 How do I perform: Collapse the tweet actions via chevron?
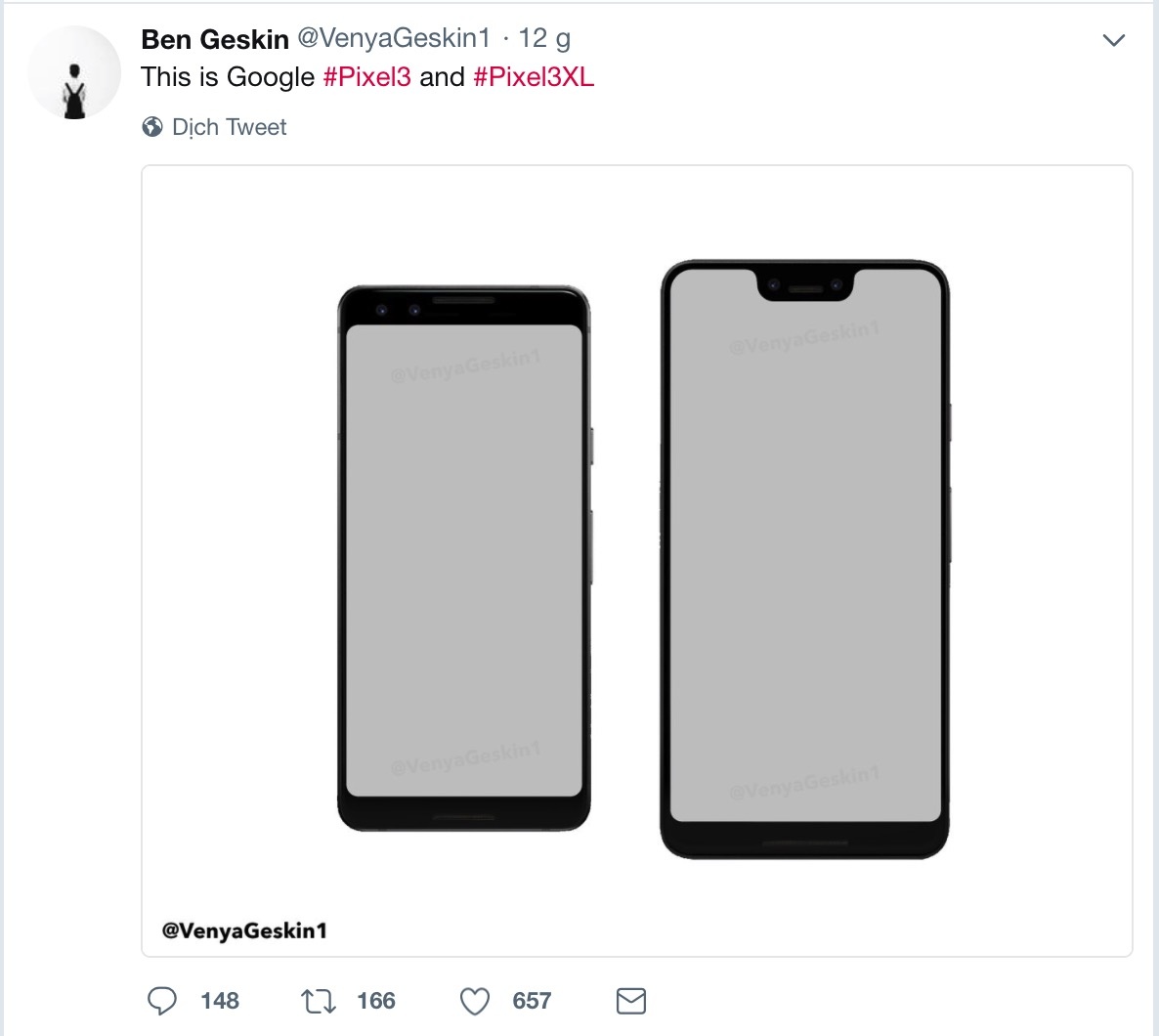1112,41
